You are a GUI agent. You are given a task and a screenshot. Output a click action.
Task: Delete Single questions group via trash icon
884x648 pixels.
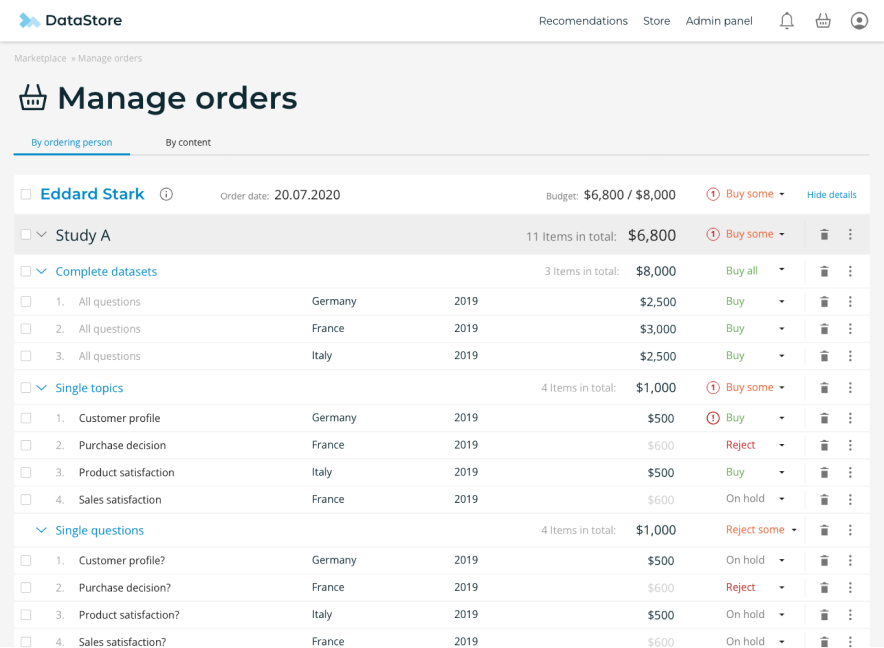pyautogui.click(x=824, y=530)
